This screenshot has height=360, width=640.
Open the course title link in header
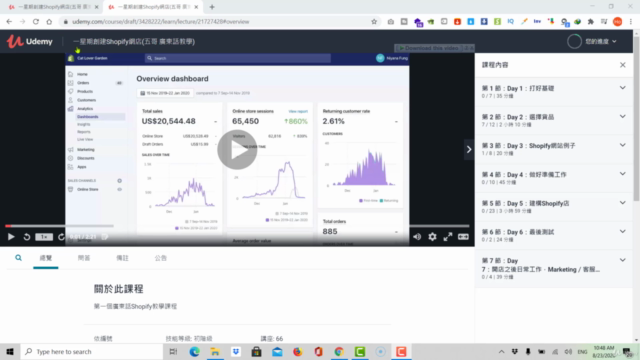click(x=134, y=41)
